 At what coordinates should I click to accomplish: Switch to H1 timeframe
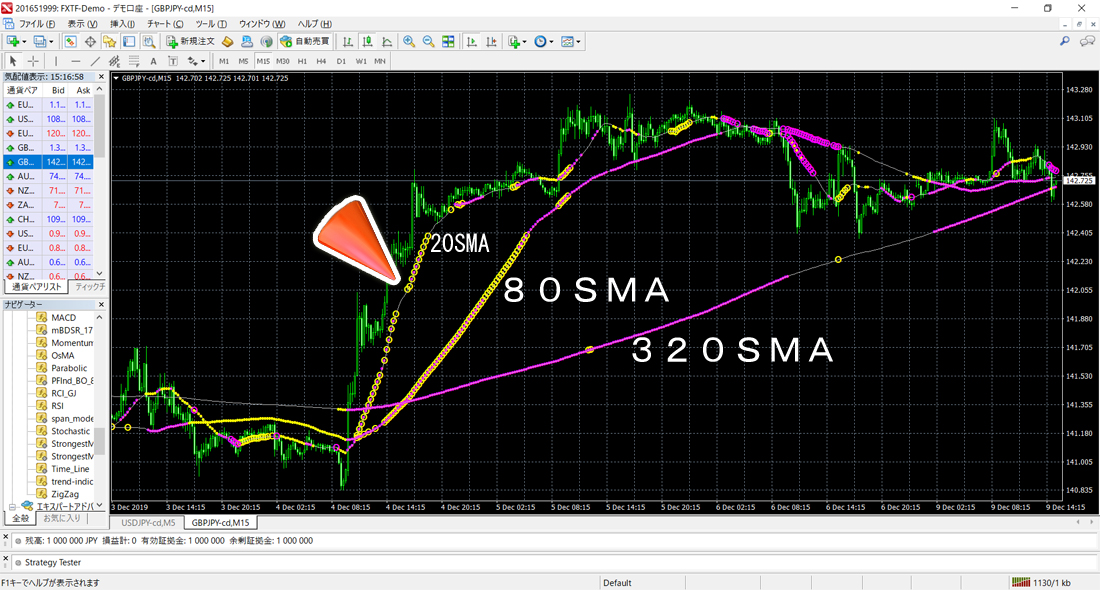pos(302,61)
